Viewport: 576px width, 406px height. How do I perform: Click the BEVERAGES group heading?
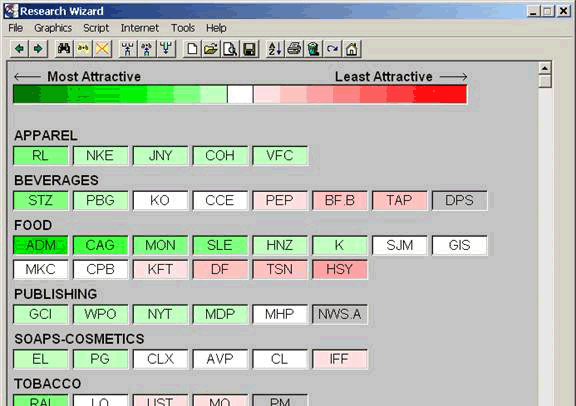coord(56,180)
